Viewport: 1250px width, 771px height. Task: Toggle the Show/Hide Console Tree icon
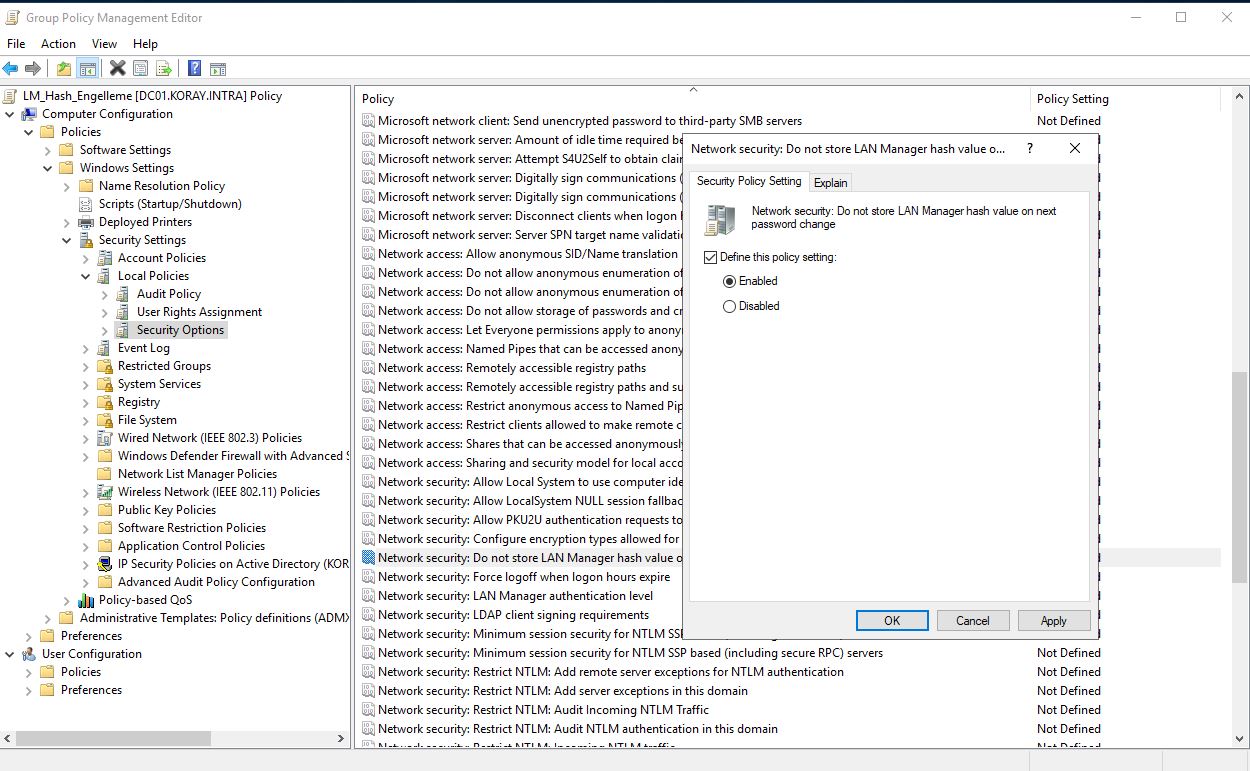(87, 68)
